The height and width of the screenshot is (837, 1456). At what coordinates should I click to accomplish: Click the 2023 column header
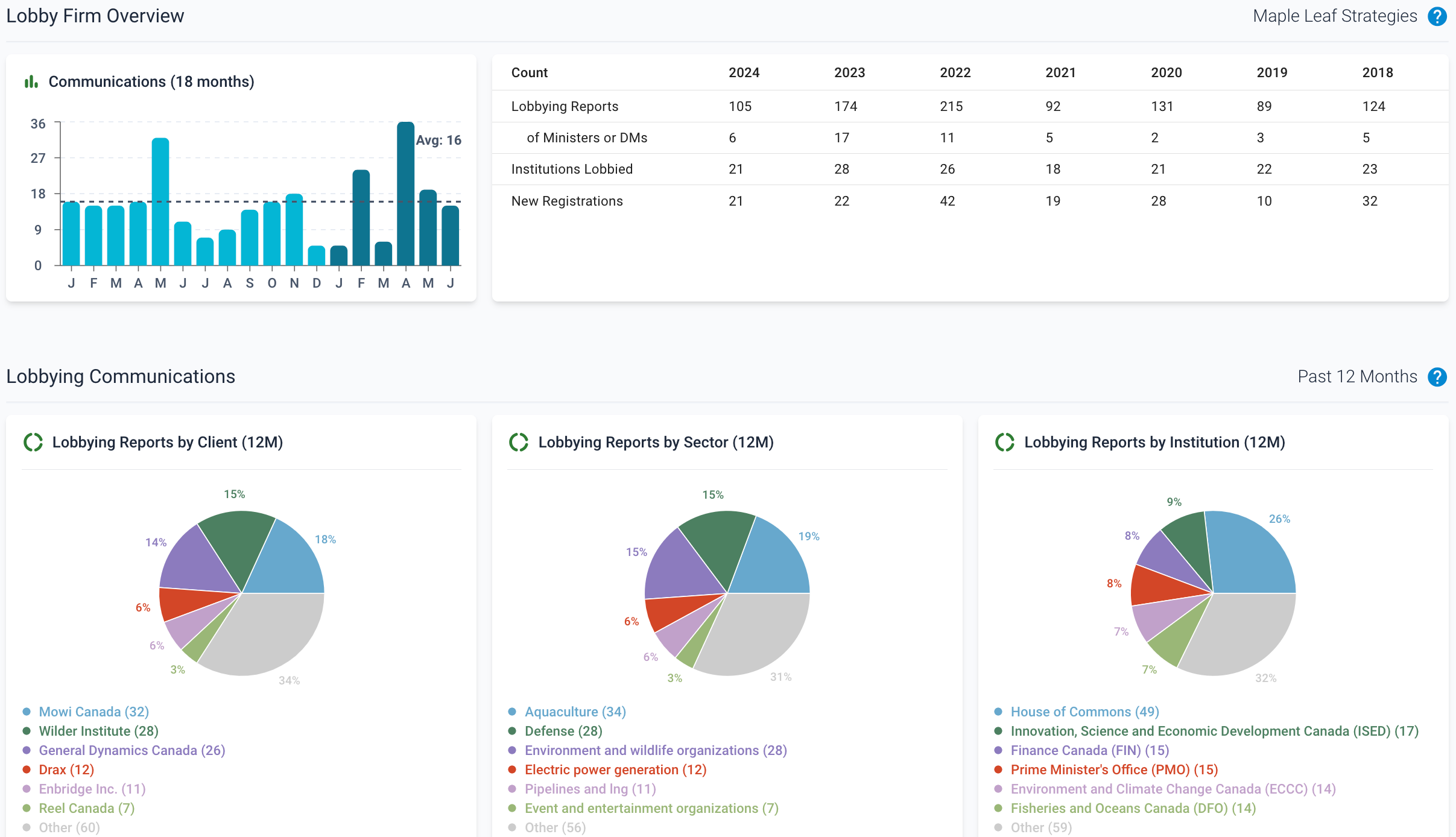[849, 72]
